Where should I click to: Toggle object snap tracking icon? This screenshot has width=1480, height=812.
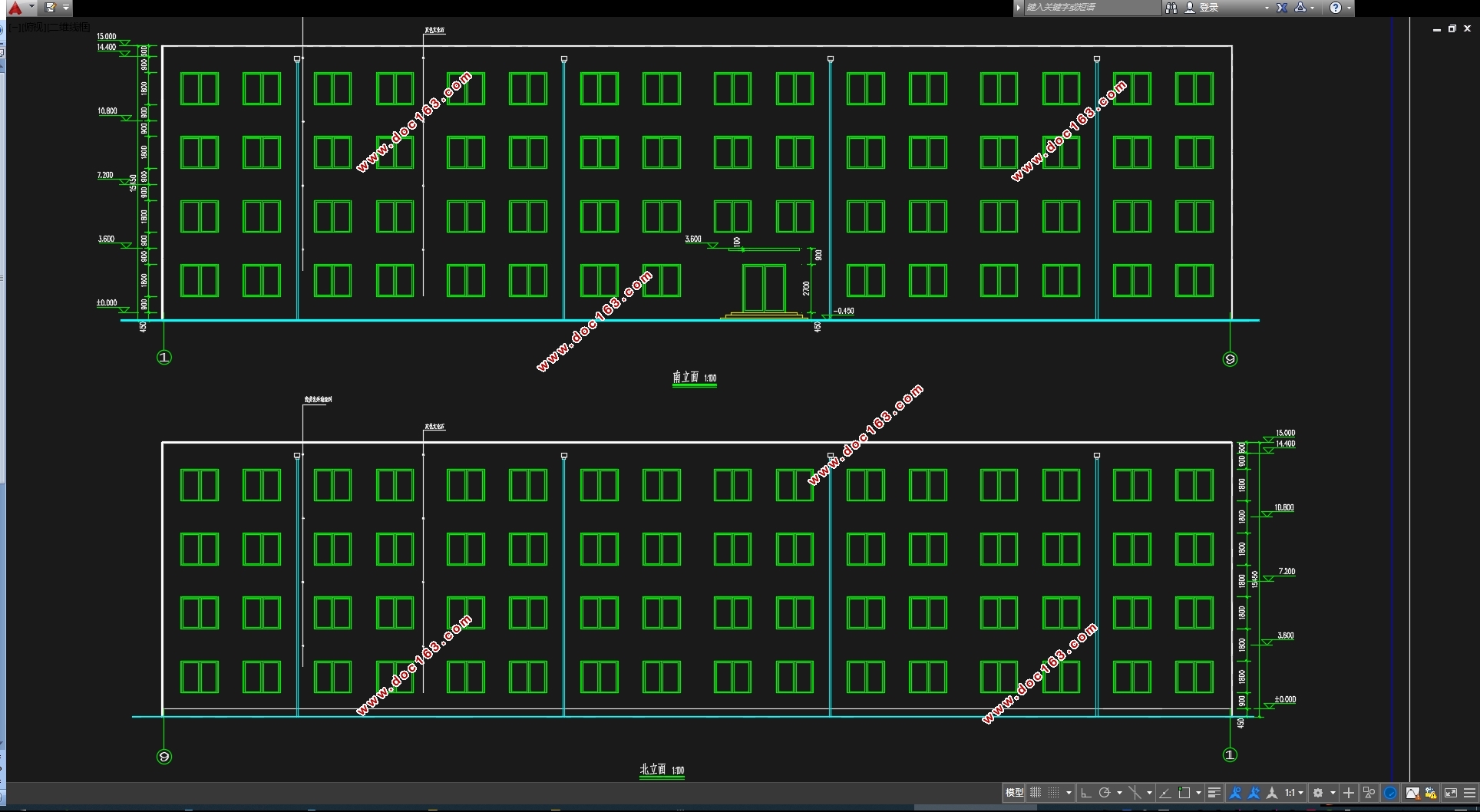(1165, 793)
